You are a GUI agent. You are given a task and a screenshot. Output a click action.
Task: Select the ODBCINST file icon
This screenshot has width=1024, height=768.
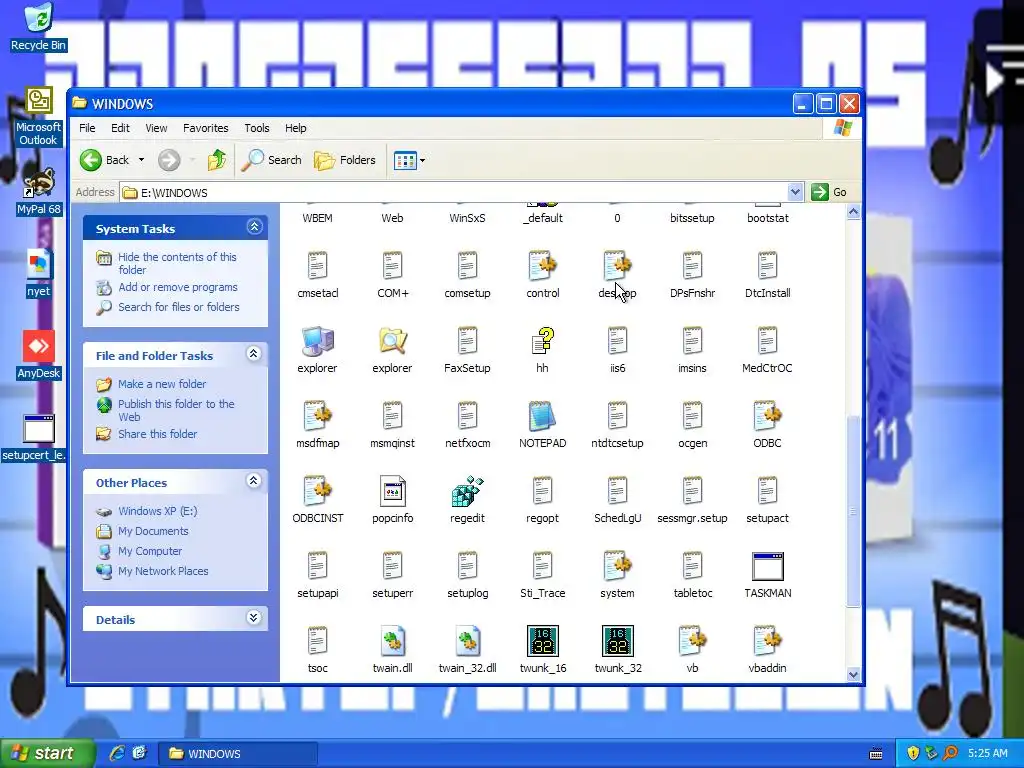click(317, 491)
